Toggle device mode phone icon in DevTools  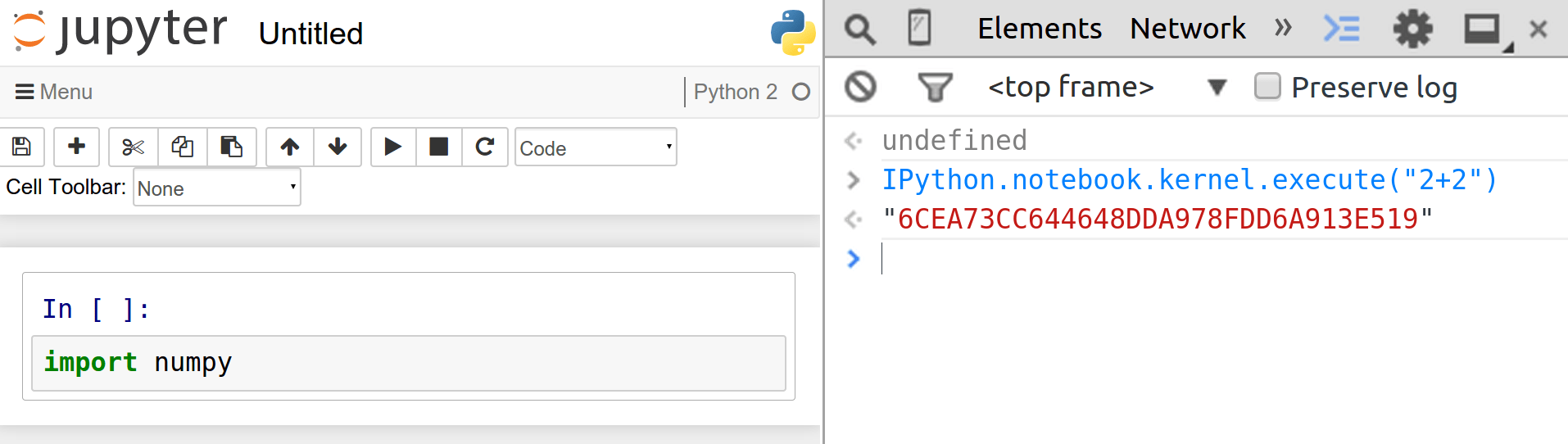point(920,29)
